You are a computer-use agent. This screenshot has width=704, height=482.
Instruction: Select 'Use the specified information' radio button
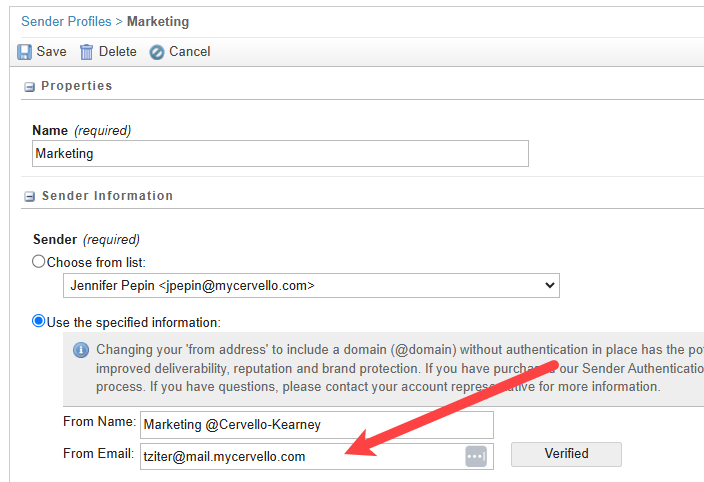click(39, 321)
